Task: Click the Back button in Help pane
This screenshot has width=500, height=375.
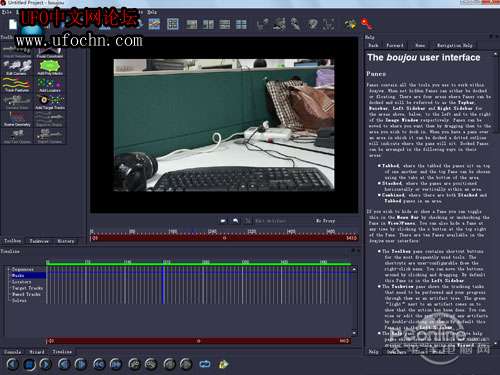Action: (x=373, y=45)
